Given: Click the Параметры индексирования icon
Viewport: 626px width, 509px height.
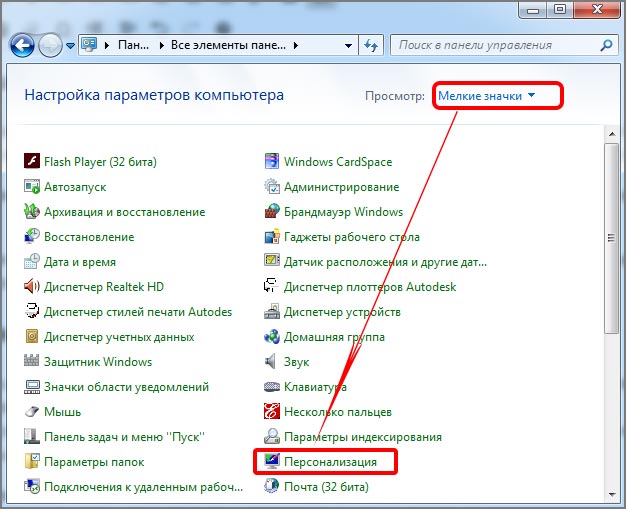Looking at the screenshot, I should 272,437.
